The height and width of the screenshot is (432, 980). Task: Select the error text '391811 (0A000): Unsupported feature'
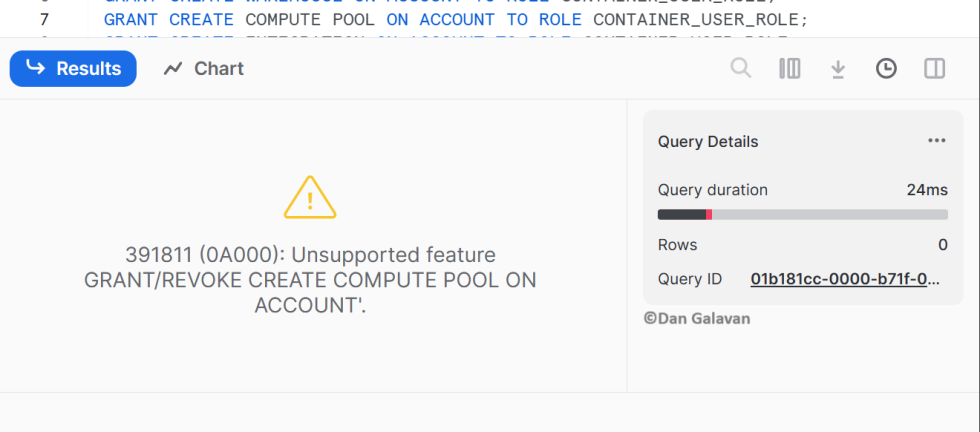point(311,255)
